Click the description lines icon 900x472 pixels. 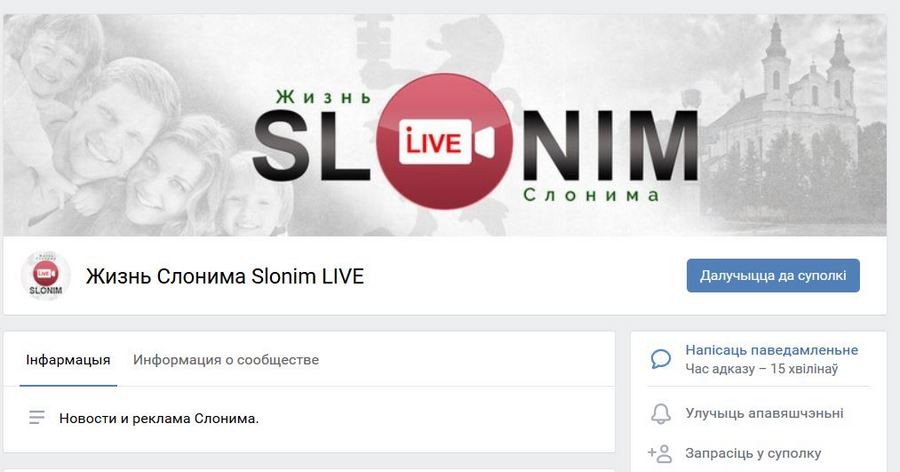coord(37,417)
